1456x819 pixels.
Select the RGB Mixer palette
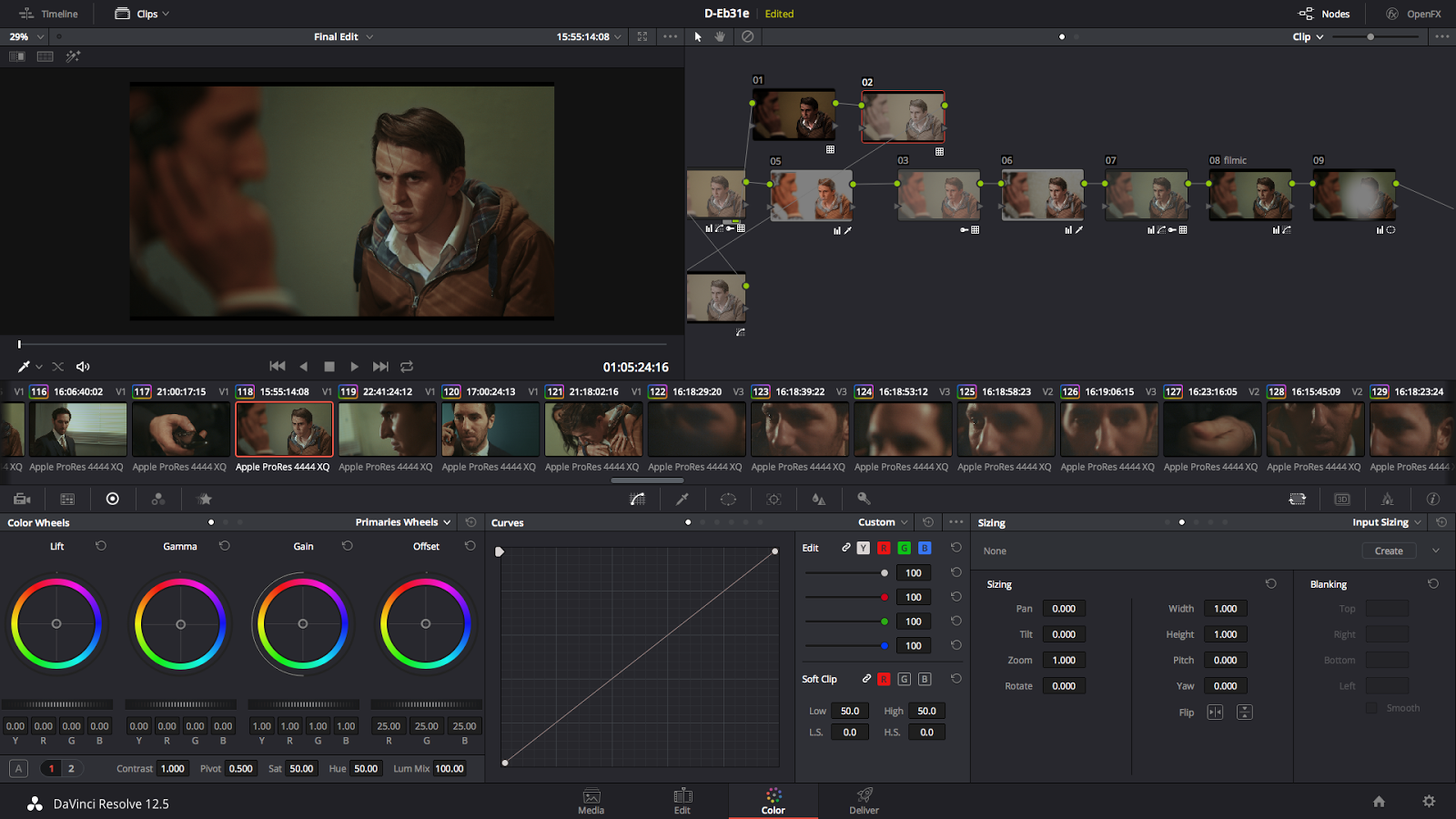pos(157,499)
